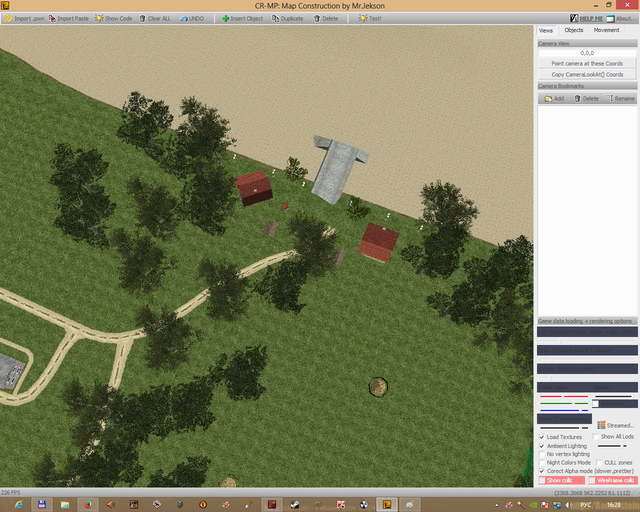This screenshot has width=640, height=512.
Task: Adjust the Draw Distance slider
Action: [587, 359]
